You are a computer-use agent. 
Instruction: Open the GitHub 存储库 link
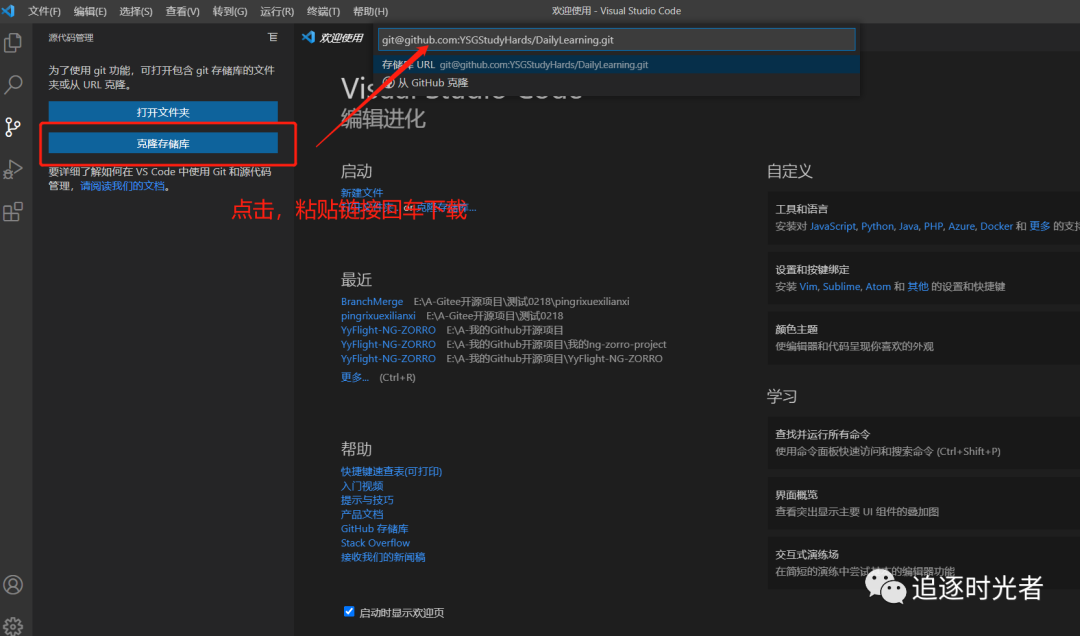[x=375, y=529]
